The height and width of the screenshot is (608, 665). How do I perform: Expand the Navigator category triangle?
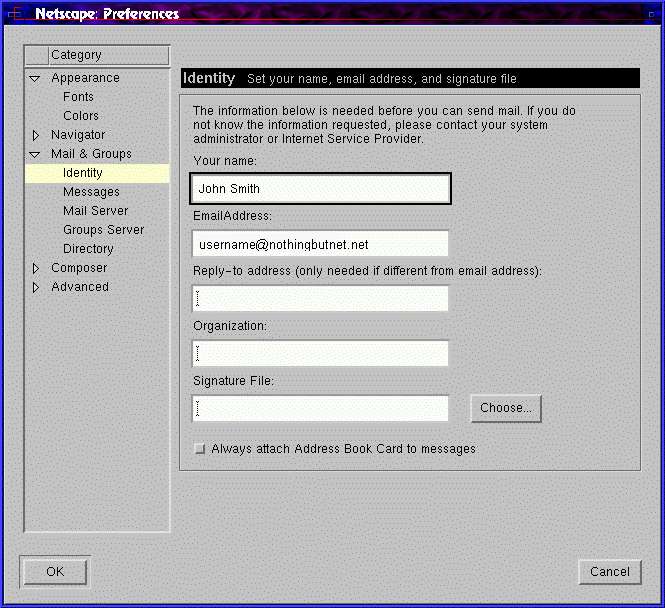coord(35,135)
